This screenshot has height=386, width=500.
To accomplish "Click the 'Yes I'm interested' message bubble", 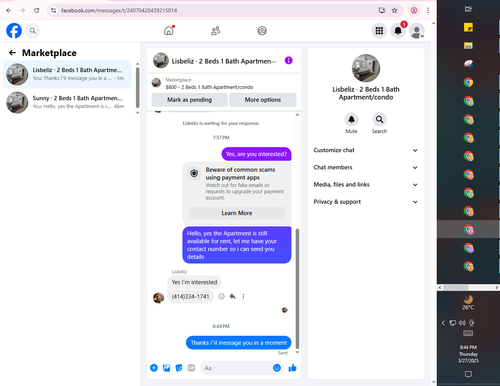I will coord(194,282).
